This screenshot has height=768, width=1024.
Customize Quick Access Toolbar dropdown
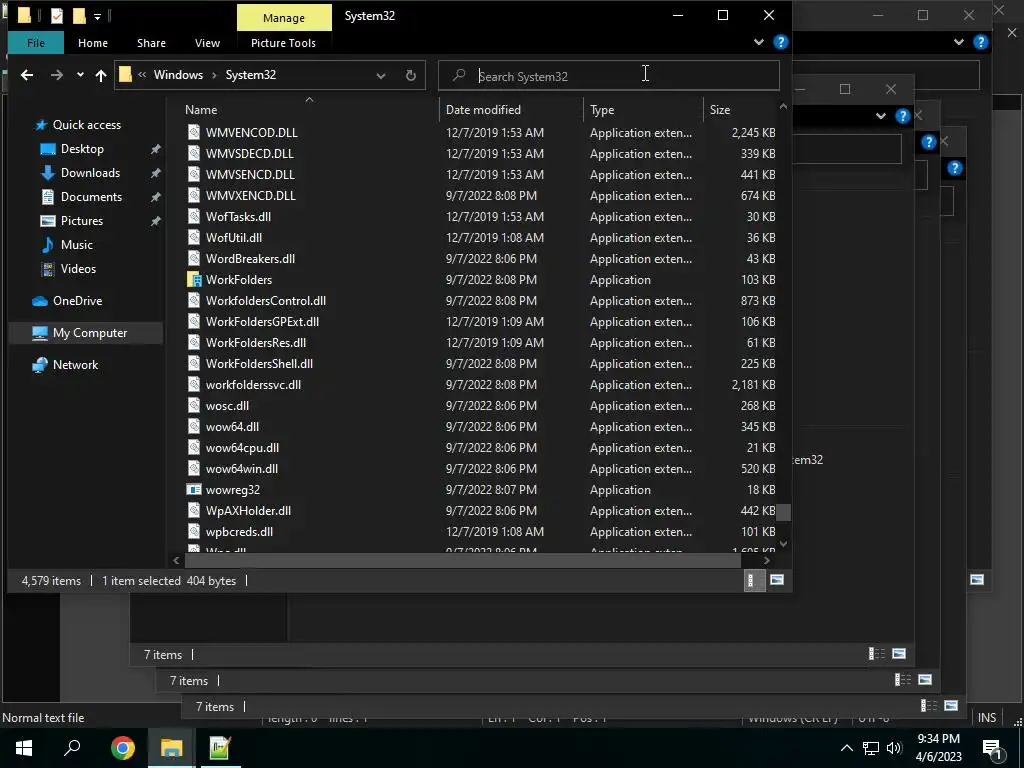click(x=97, y=16)
